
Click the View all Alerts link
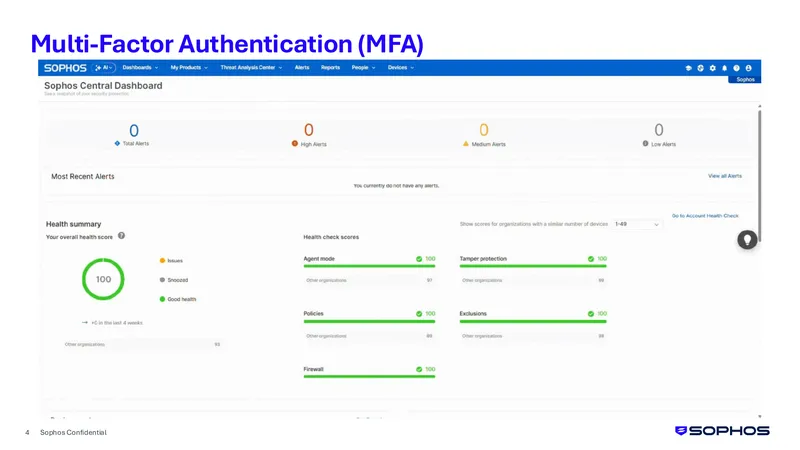724,176
